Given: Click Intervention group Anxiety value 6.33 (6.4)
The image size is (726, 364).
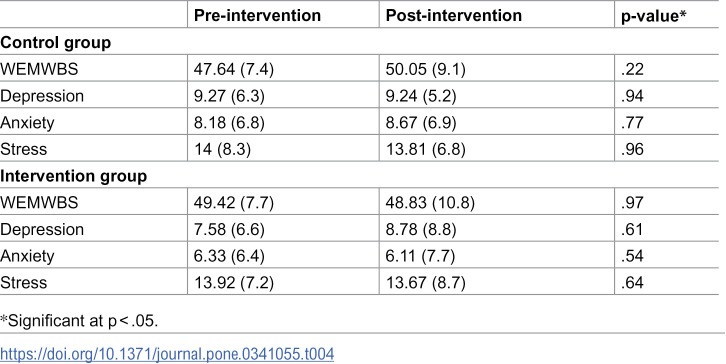Looking at the screenshot, I should pyautogui.click(x=229, y=256).
